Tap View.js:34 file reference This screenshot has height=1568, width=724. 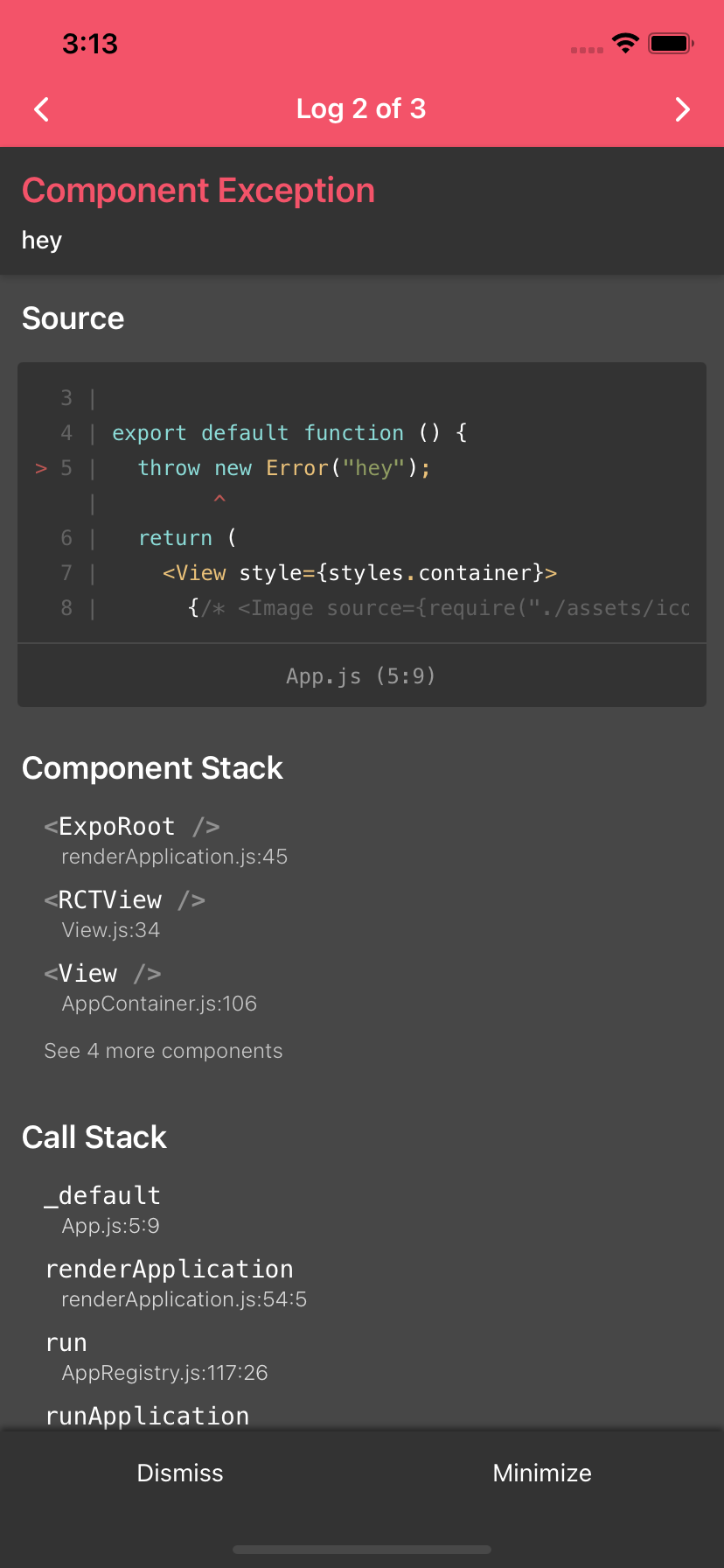pyautogui.click(x=111, y=930)
